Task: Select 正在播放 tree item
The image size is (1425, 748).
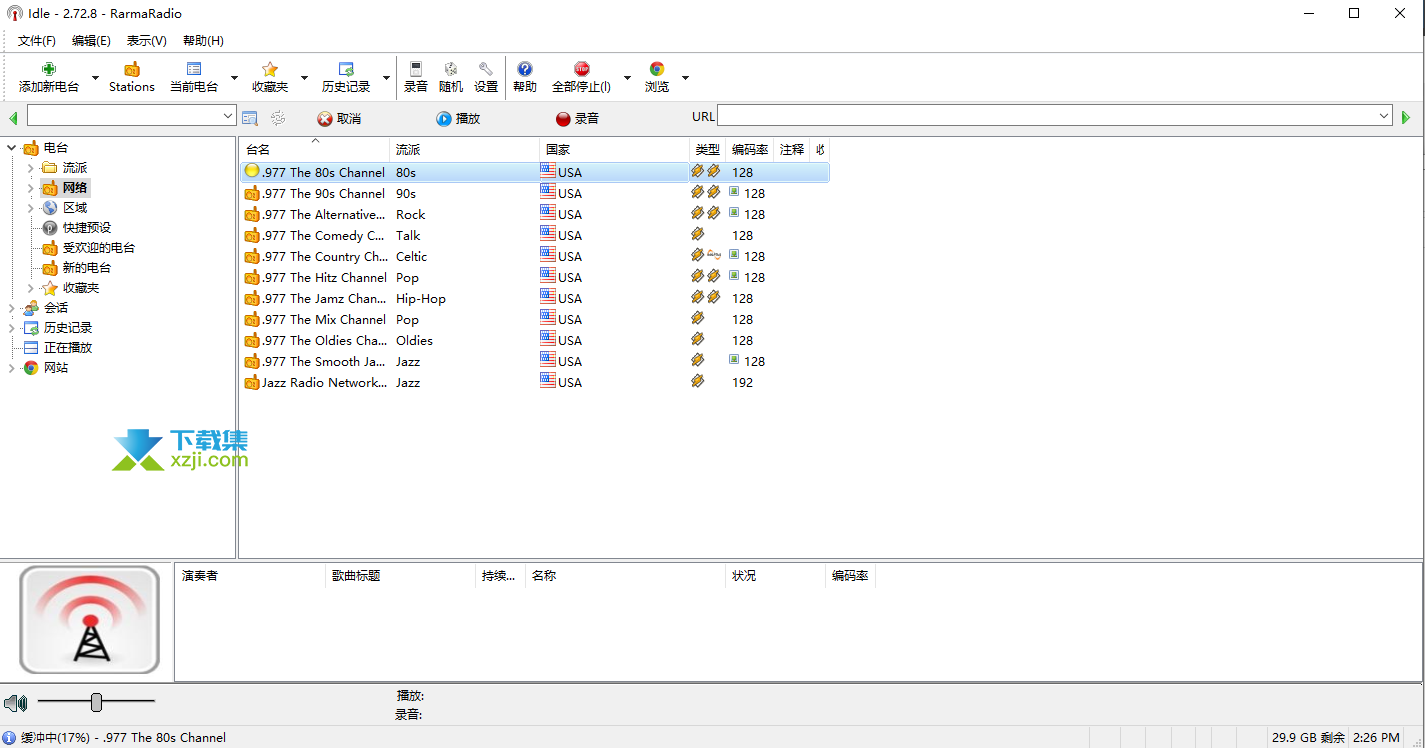Action: coord(68,348)
